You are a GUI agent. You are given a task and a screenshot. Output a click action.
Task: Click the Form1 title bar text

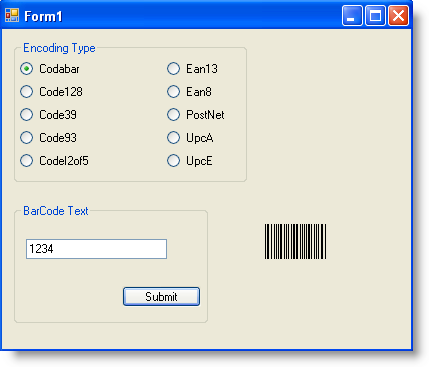pyautogui.click(x=43, y=16)
